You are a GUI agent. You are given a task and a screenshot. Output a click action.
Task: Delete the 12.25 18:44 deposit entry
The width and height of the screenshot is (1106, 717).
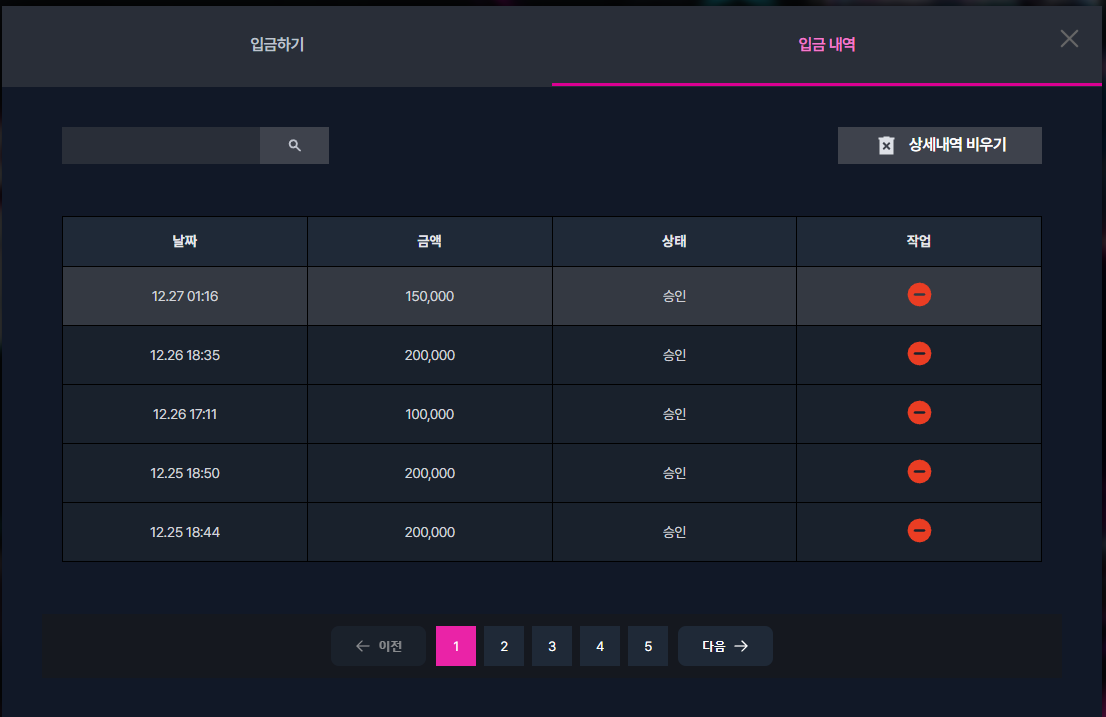click(919, 530)
